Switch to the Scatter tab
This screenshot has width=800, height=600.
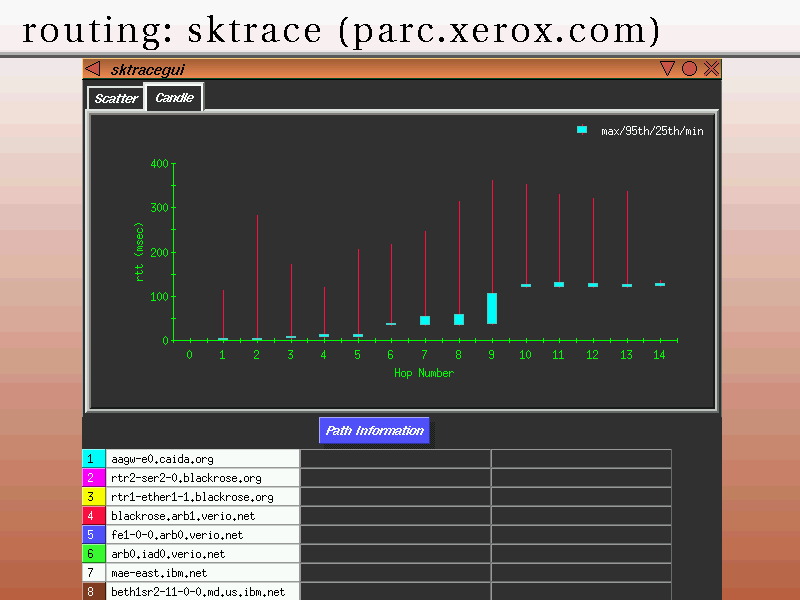pyautogui.click(x=116, y=98)
